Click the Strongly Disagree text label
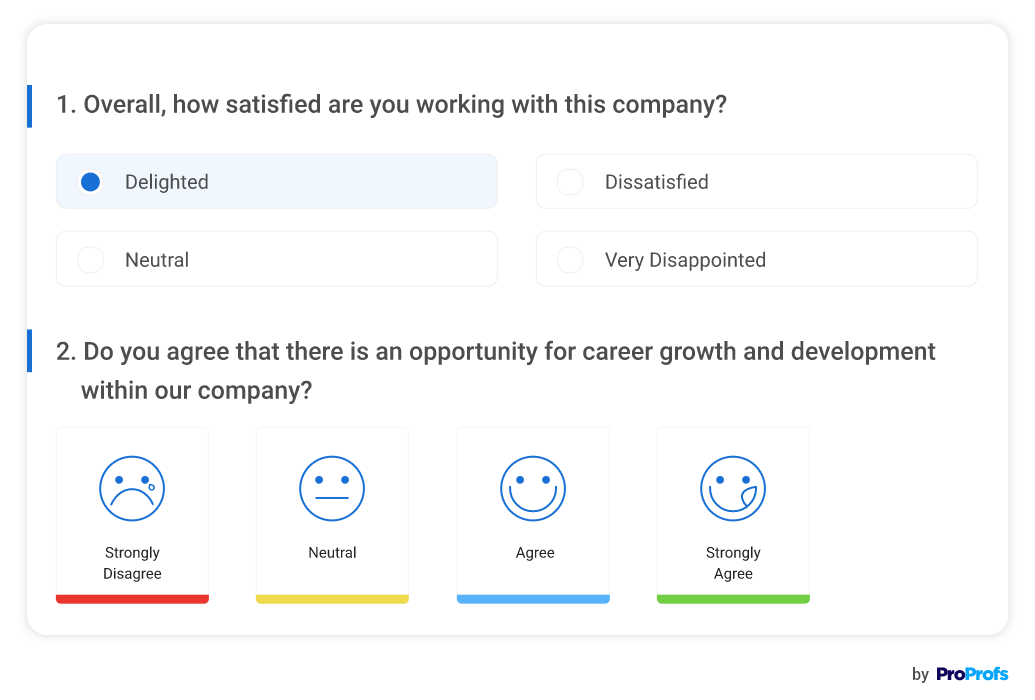This screenshot has height=700, width=1035. pos(132,563)
